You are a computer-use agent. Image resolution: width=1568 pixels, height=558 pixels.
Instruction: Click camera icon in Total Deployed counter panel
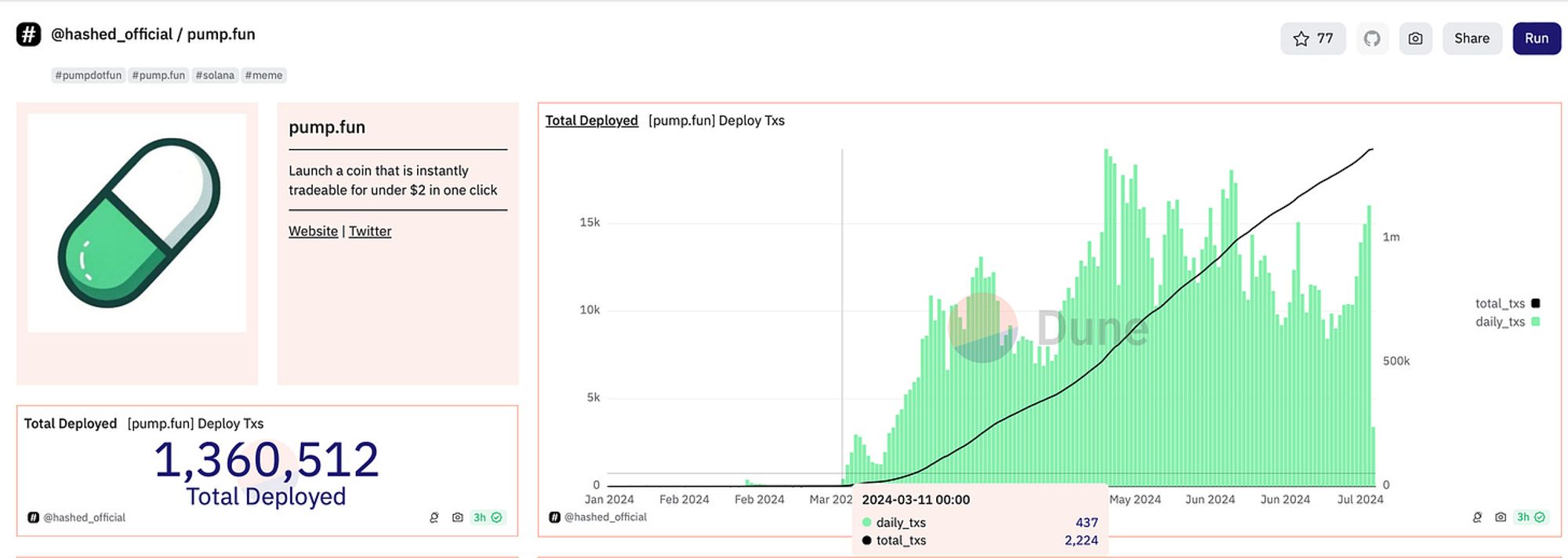click(x=457, y=517)
